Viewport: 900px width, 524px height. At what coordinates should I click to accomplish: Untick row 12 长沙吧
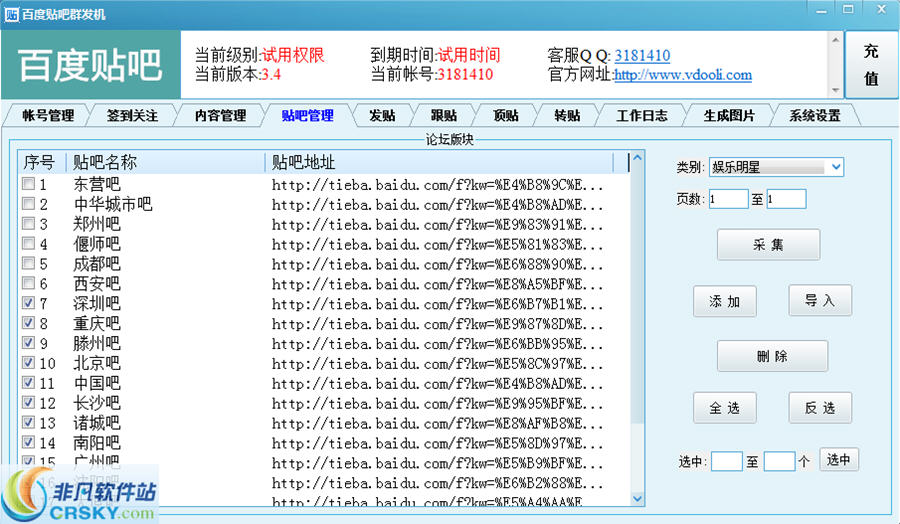click(28, 402)
